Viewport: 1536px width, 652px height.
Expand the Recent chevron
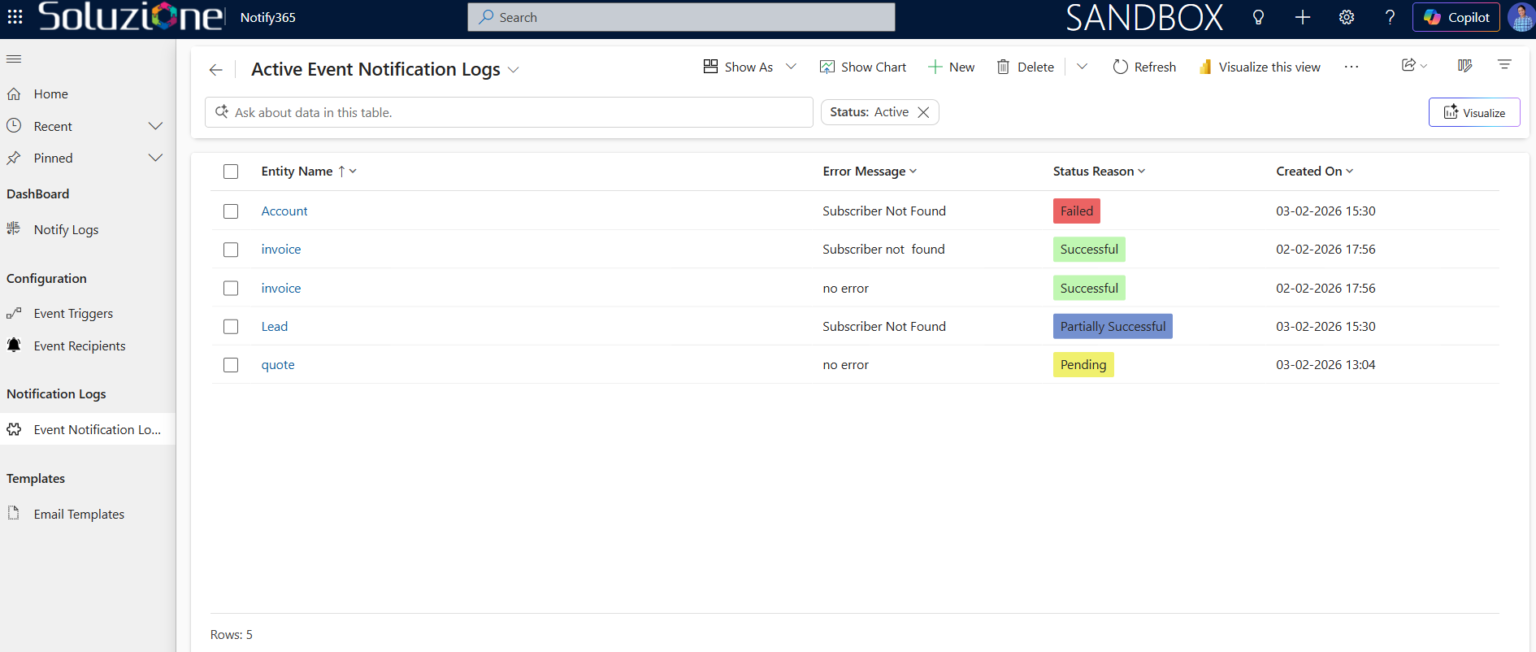tap(155, 126)
